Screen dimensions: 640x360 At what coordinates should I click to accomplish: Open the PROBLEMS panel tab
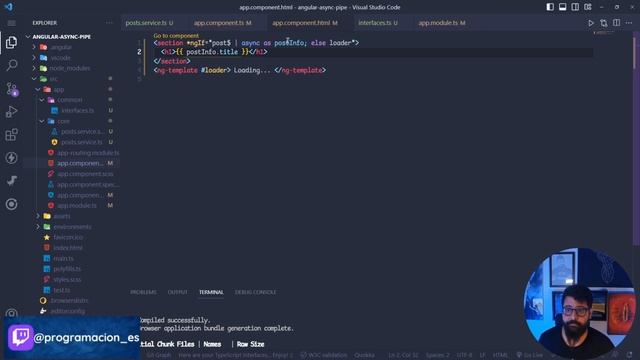pos(143,292)
